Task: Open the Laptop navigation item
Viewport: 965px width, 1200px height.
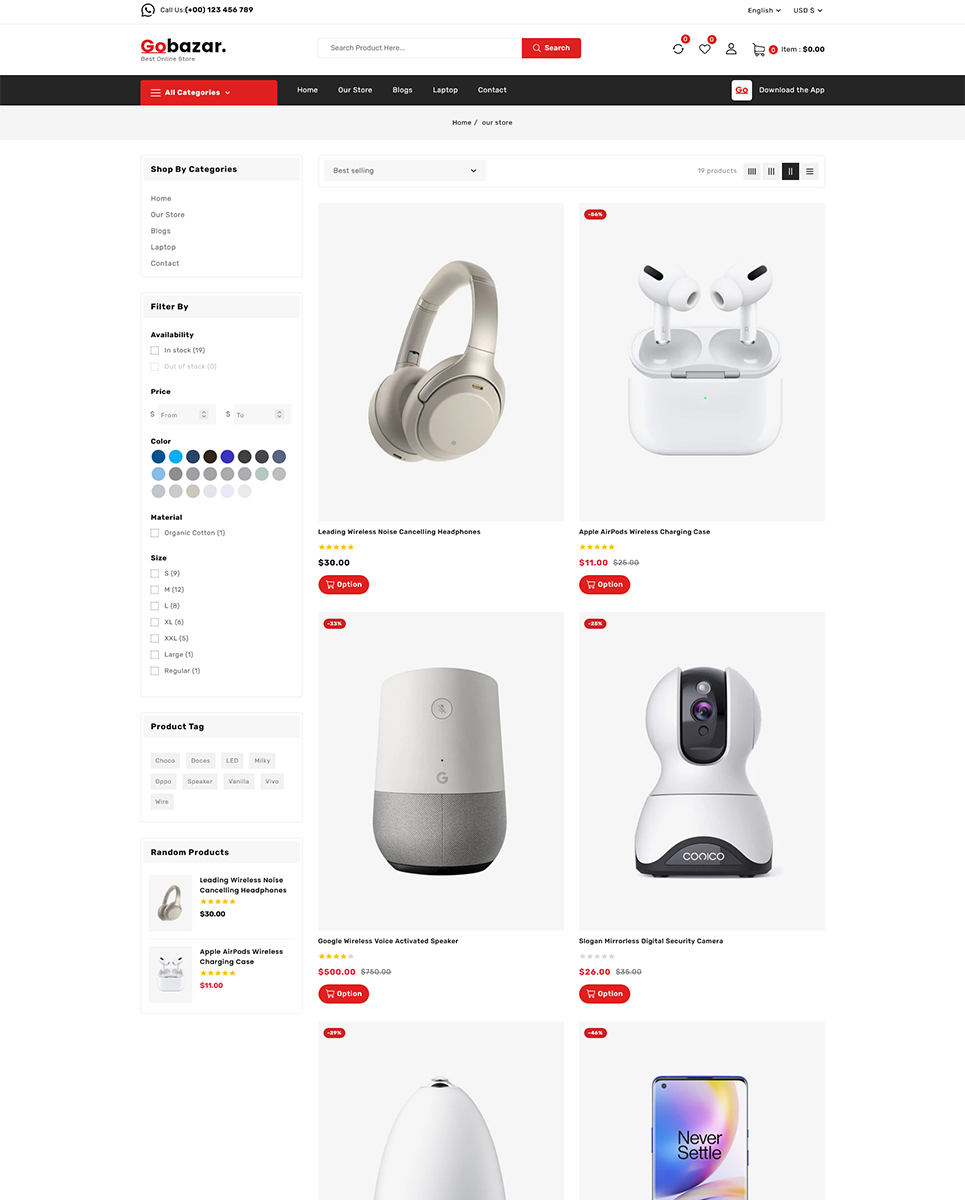Action: pos(445,90)
